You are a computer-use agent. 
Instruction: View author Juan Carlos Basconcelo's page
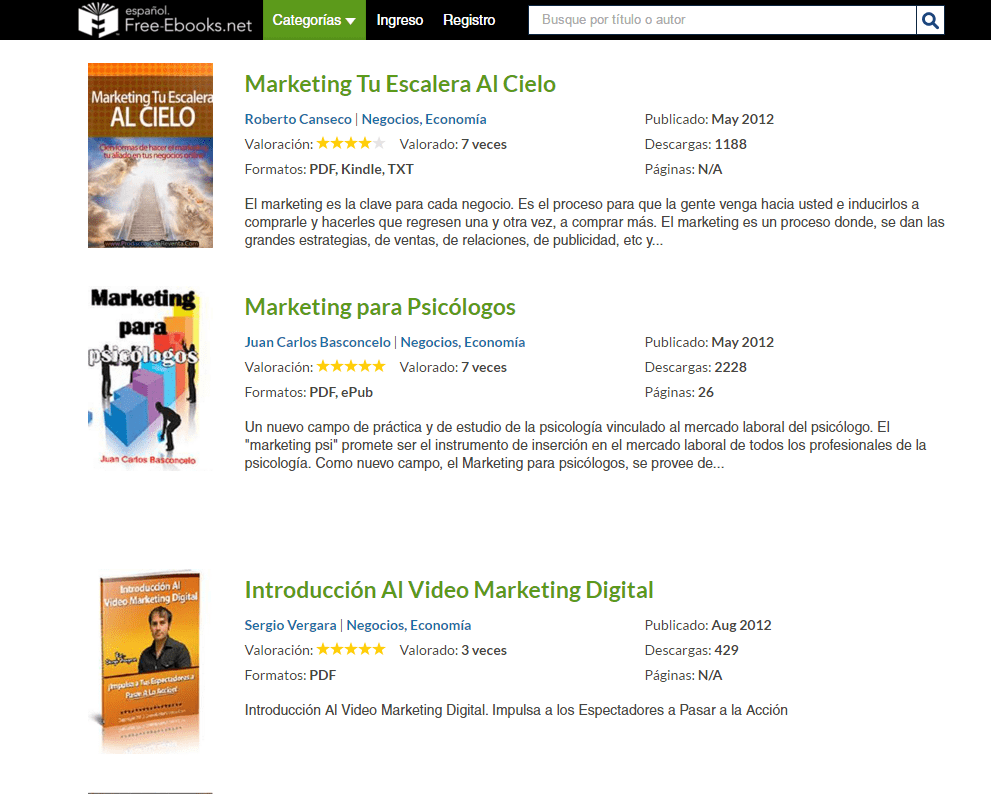[318, 342]
